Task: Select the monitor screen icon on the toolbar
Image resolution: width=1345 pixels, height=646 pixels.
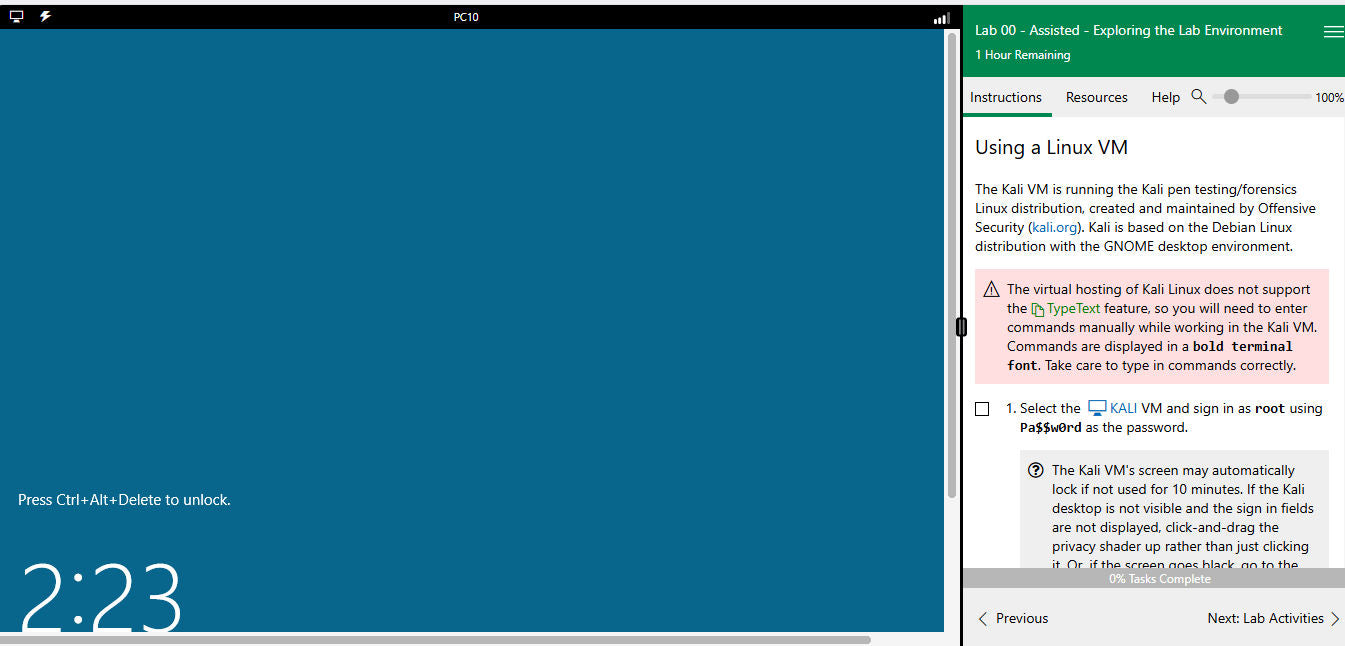Action: point(15,15)
